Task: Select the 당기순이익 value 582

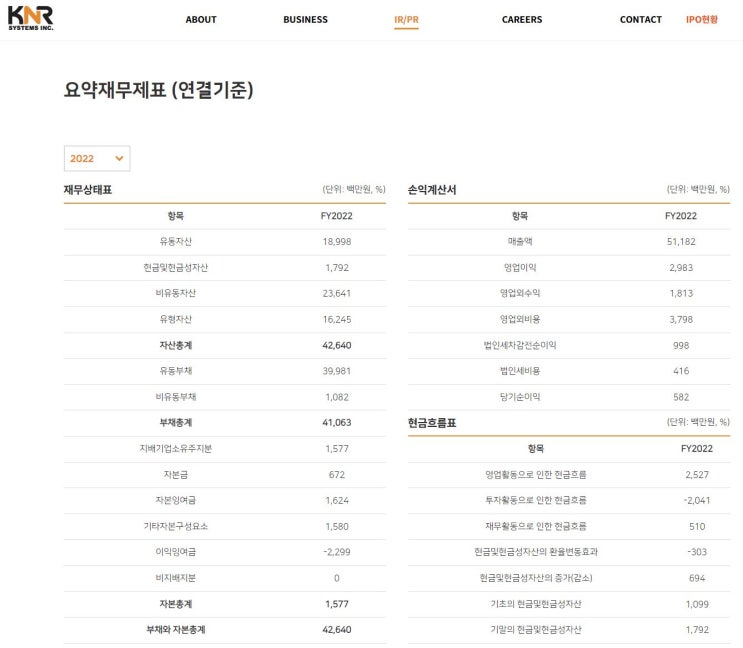Action: point(681,397)
